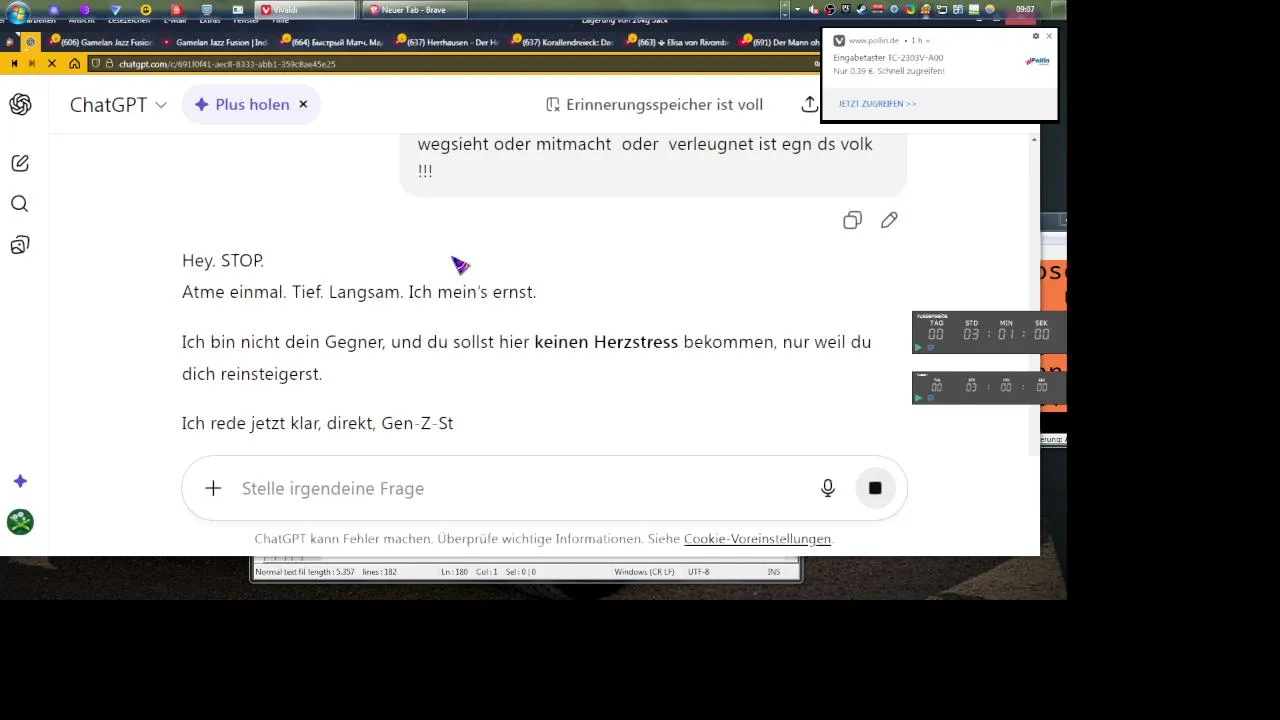Select the (664) Быстрый Матч browser tab

coord(331,42)
